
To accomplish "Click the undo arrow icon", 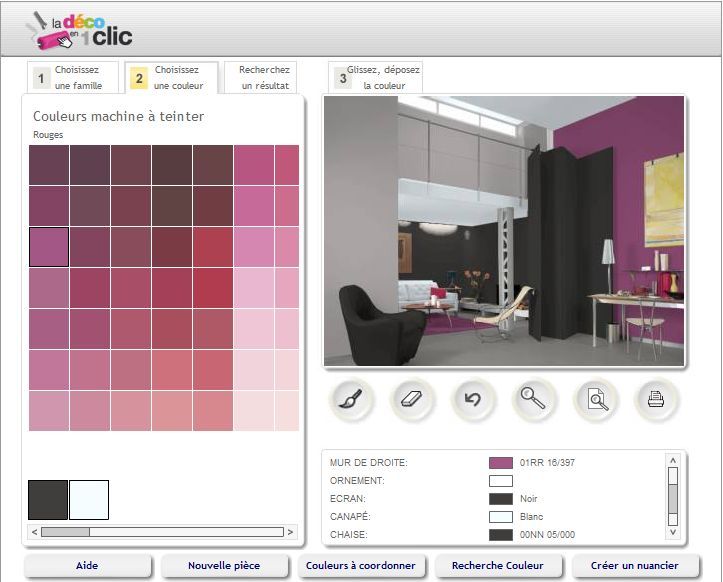I will (473, 400).
